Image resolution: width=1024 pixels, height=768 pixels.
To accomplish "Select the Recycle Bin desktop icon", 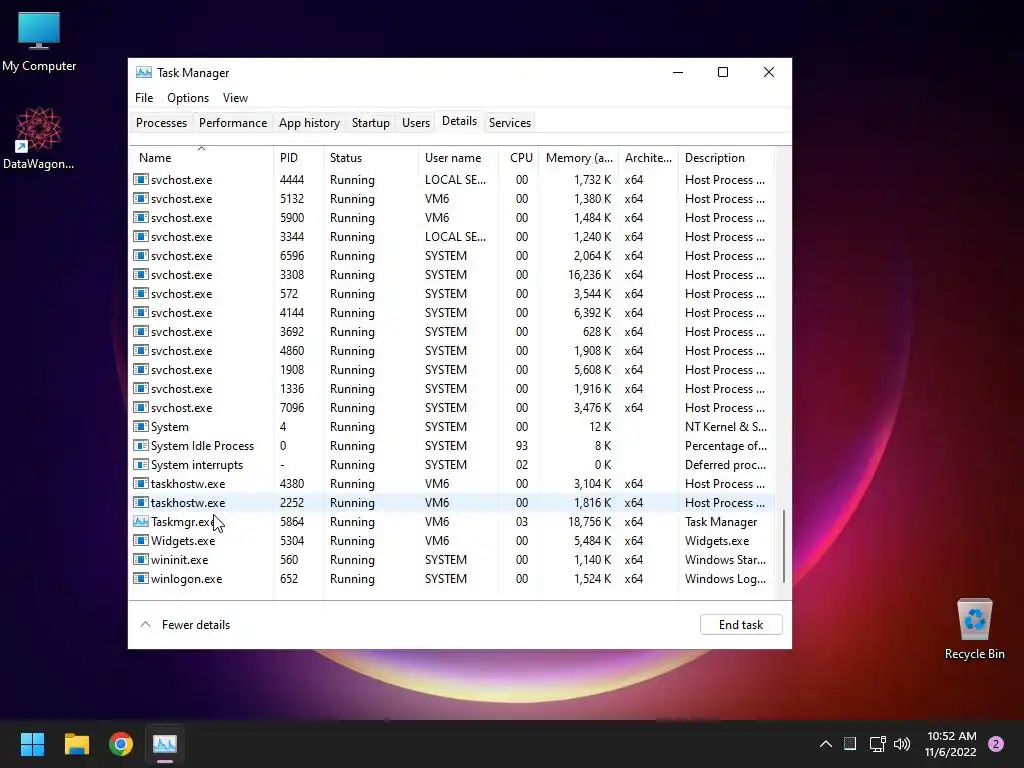I will click(x=974, y=629).
